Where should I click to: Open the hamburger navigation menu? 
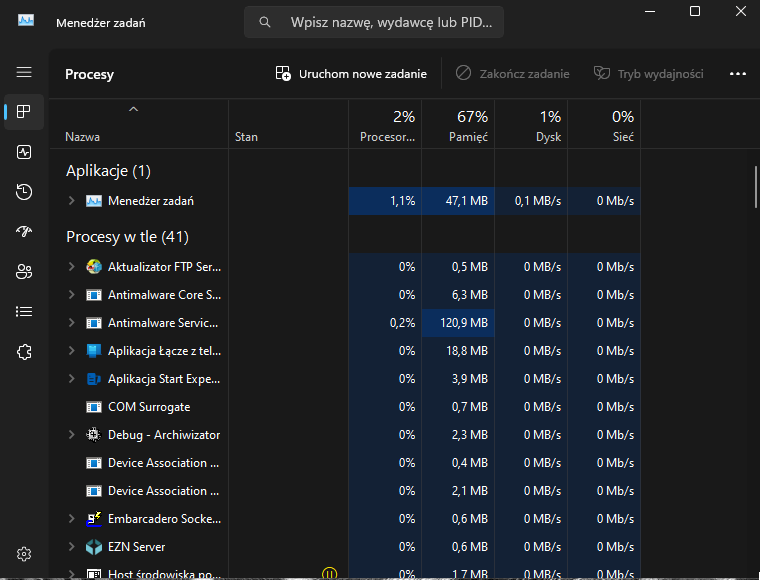[x=24, y=72]
